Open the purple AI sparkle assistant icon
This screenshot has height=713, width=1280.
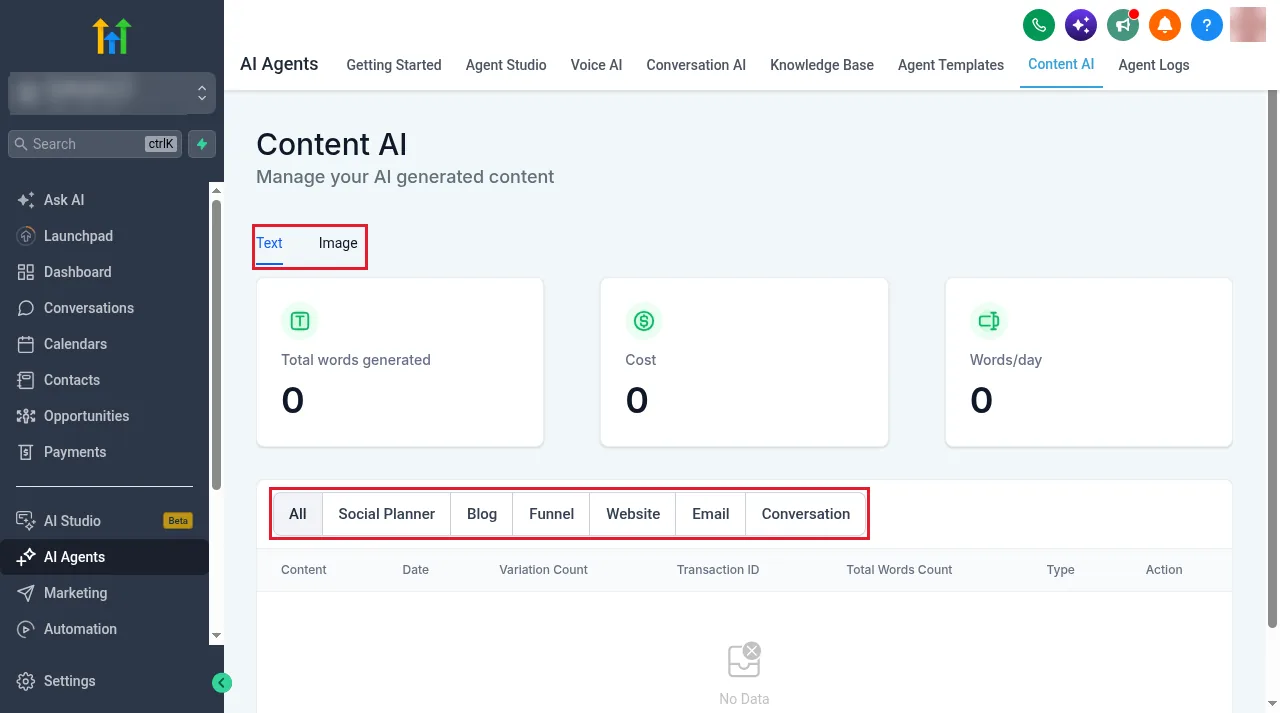(x=1081, y=25)
